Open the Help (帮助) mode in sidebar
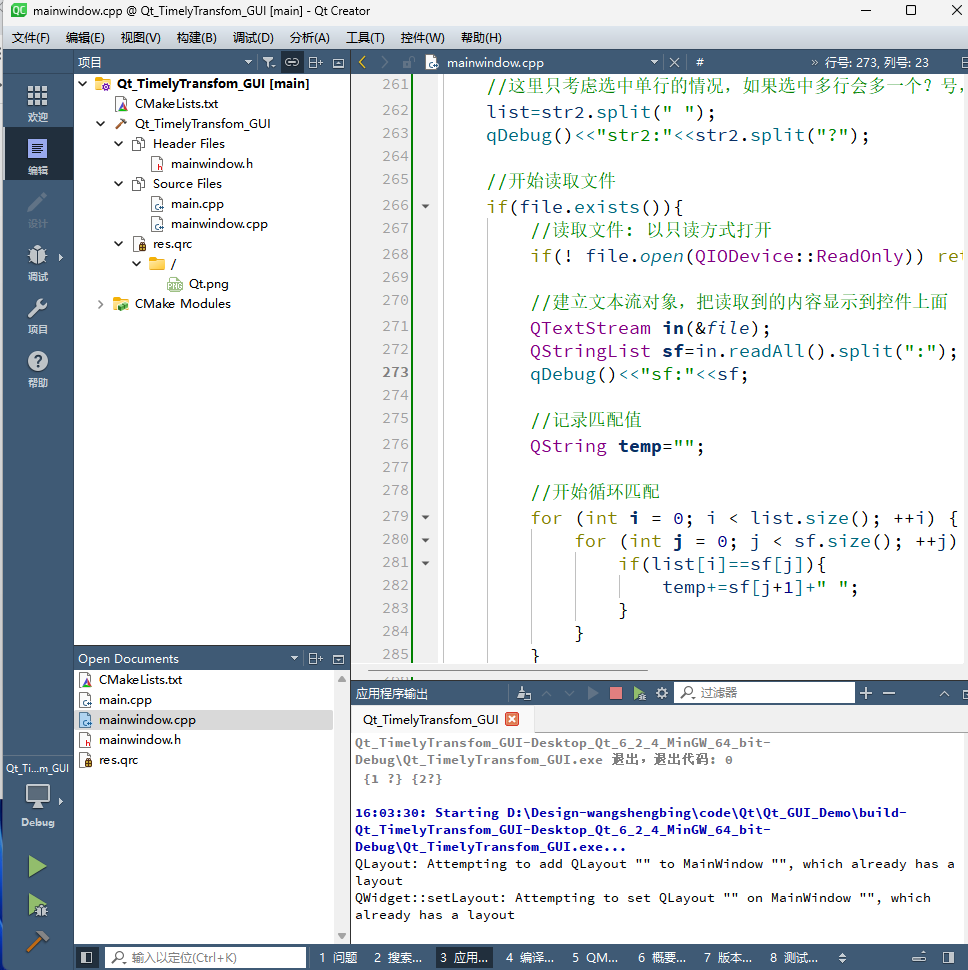This screenshot has height=970, width=968. click(x=37, y=369)
